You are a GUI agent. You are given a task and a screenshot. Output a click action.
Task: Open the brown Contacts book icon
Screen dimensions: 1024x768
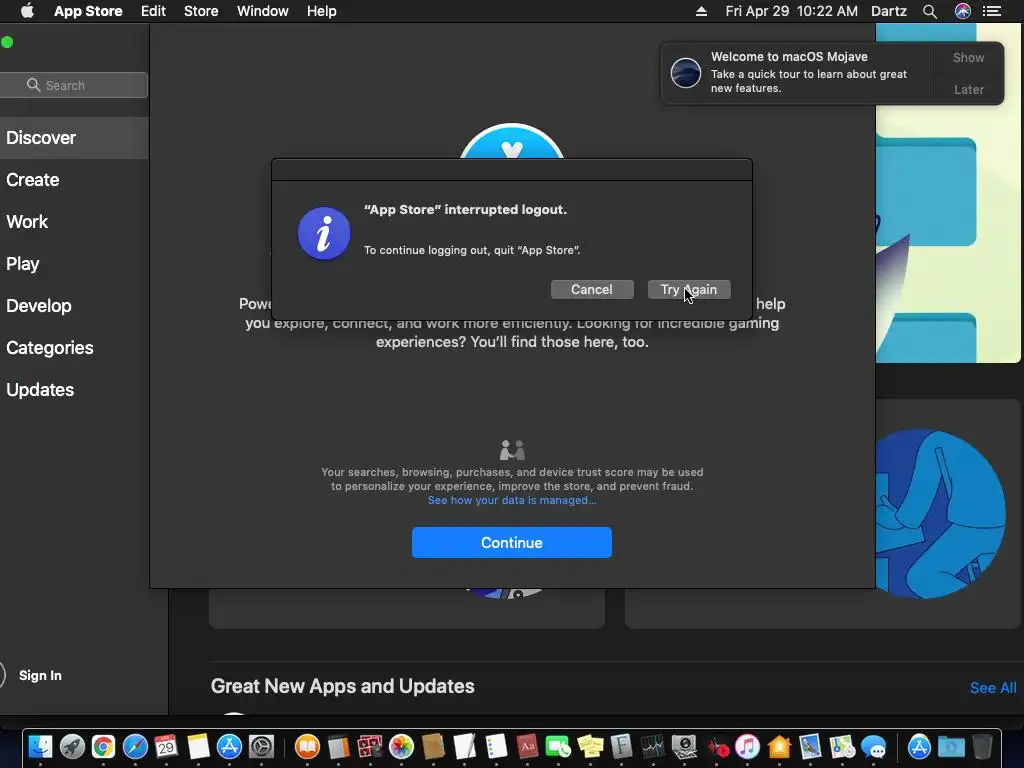click(x=433, y=746)
